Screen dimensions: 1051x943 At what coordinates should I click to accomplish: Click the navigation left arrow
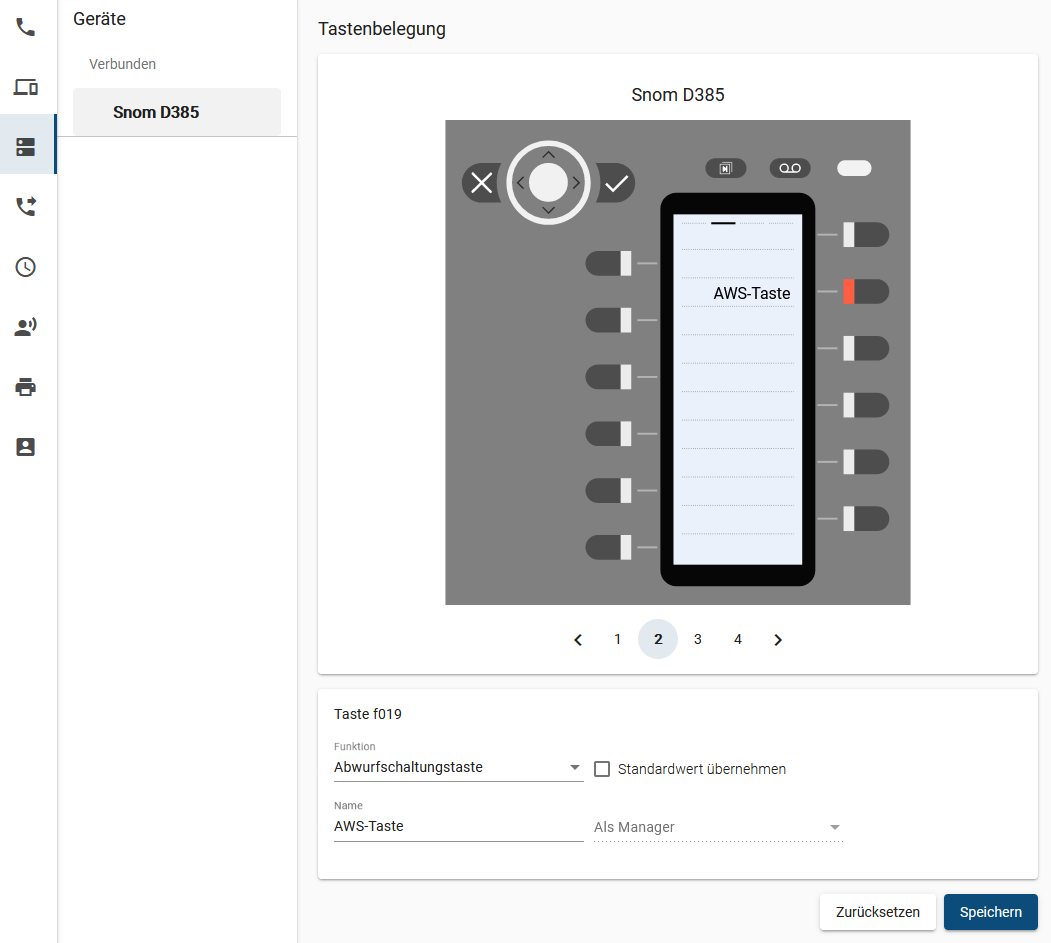(x=521, y=182)
